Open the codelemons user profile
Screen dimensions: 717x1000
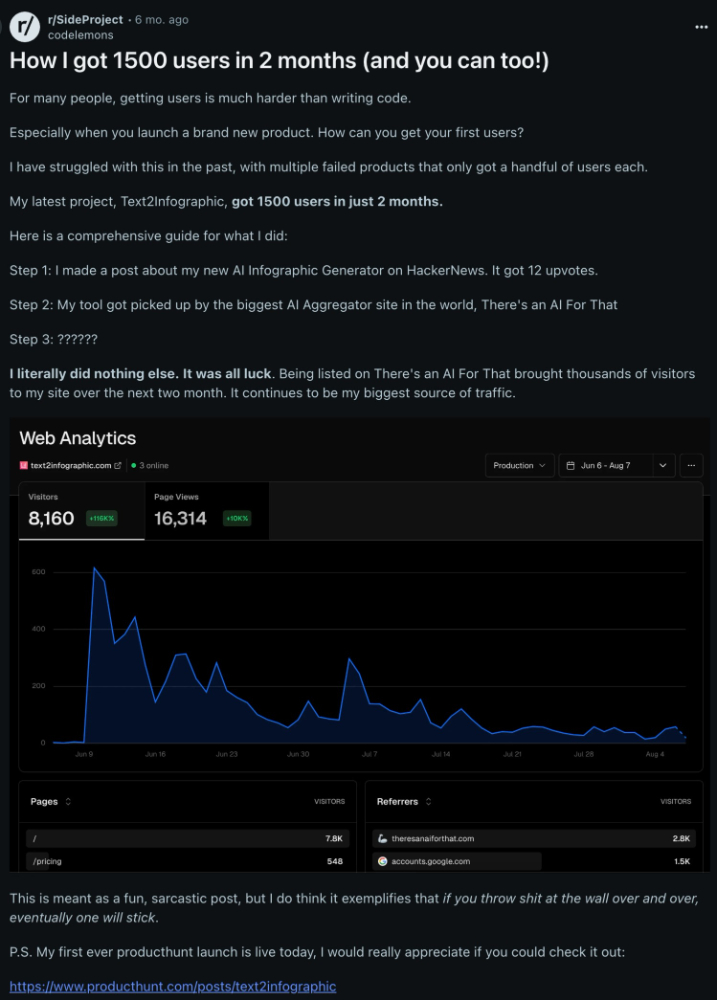tap(74, 34)
